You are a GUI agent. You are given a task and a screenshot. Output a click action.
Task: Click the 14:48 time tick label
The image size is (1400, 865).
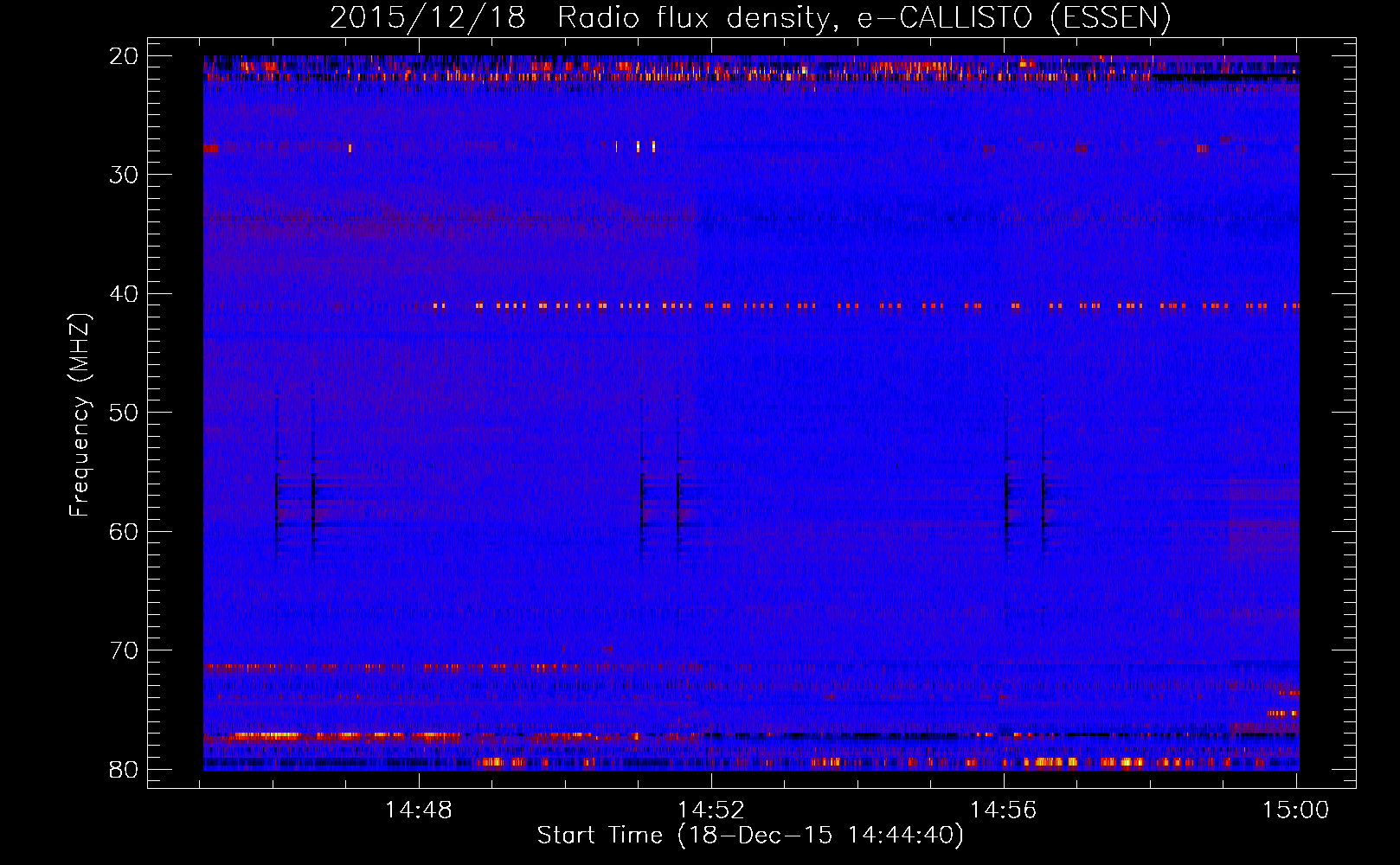[x=419, y=811]
